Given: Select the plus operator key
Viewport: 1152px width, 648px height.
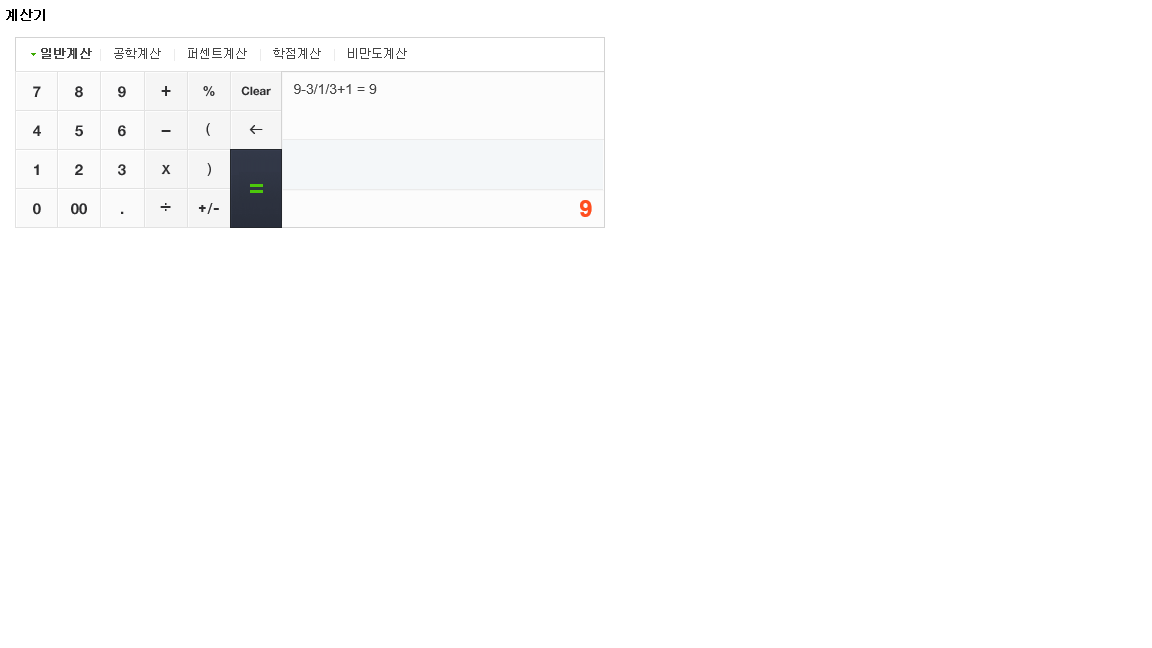Looking at the screenshot, I should [x=165, y=91].
